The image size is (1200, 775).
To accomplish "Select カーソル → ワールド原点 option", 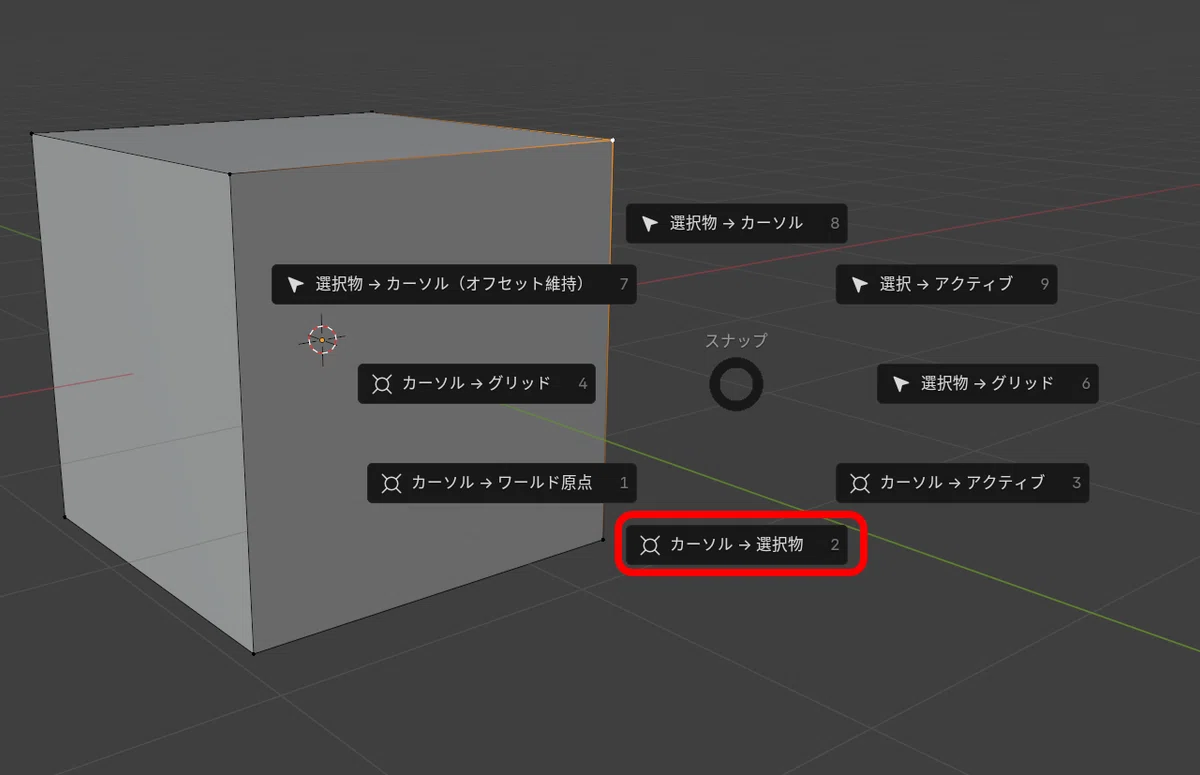I will click(x=502, y=483).
